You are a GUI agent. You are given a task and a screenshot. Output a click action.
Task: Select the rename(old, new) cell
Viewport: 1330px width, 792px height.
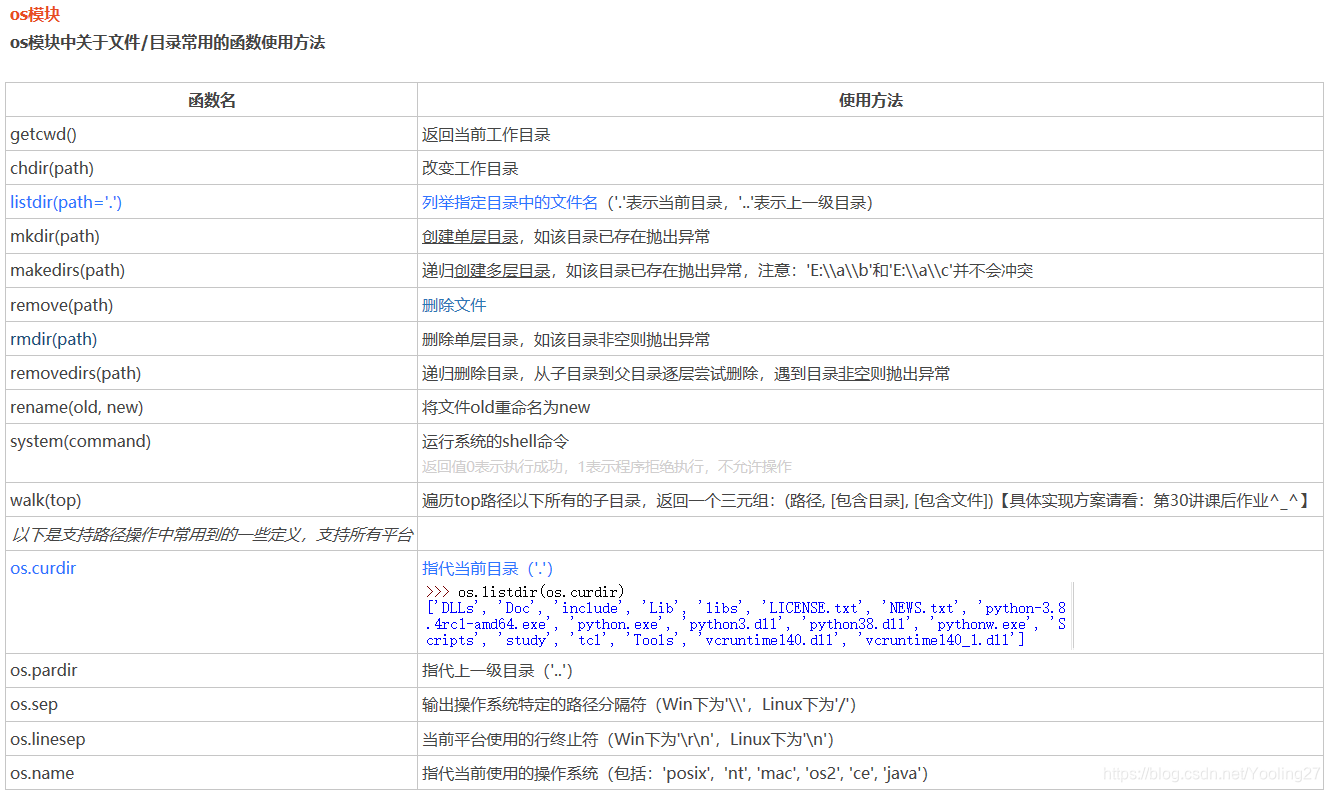pyautogui.click(x=212, y=406)
